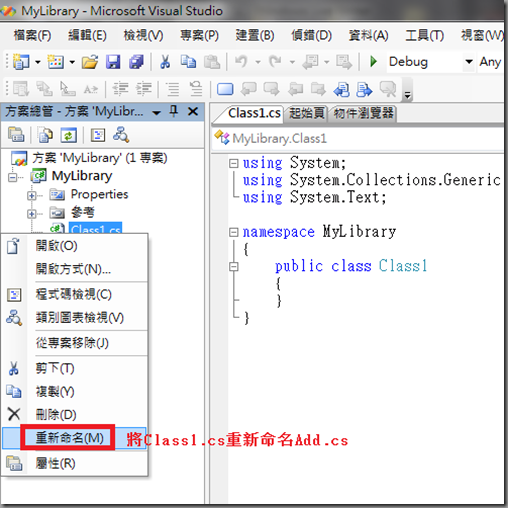Screen dimensions: 508x508
Task: Click Solution Explorer Properties icon
Action: (x=16, y=135)
